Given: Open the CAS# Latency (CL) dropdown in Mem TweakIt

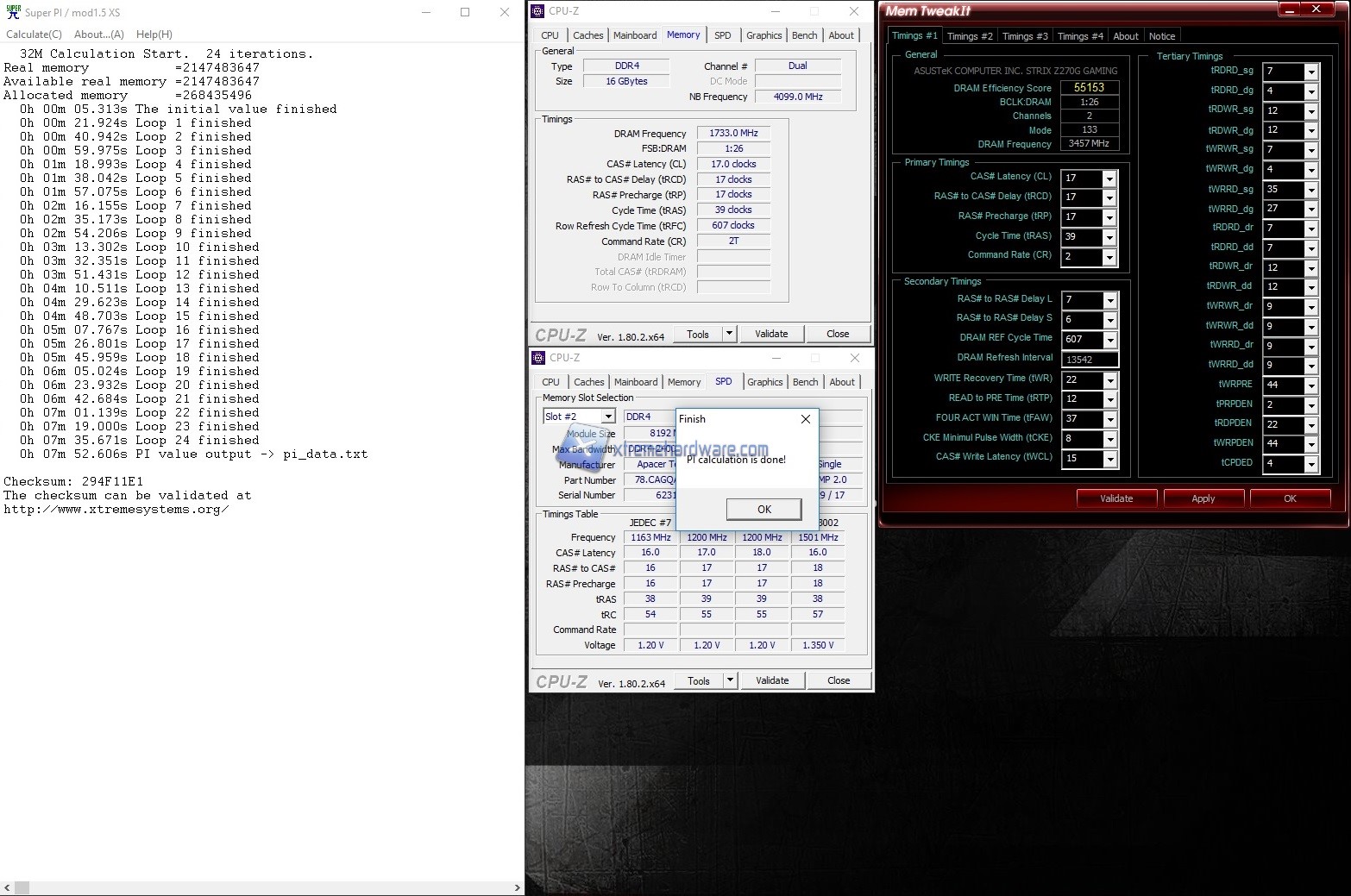Looking at the screenshot, I should tap(1109, 179).
